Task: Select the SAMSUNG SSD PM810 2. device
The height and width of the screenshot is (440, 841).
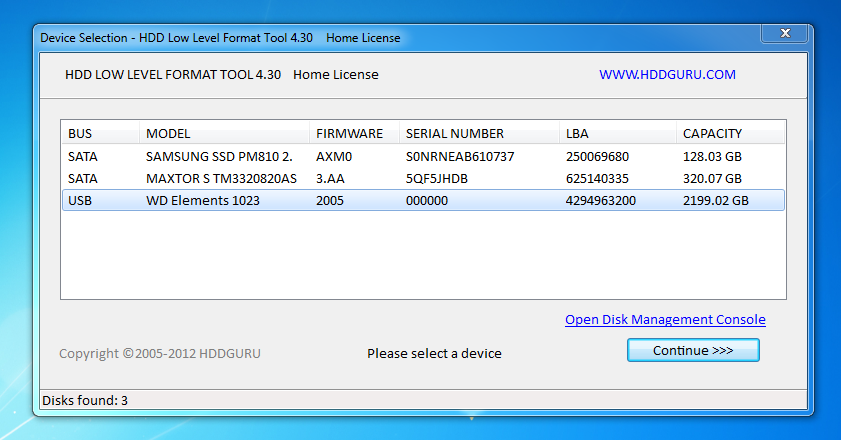Action: point(423,157)
